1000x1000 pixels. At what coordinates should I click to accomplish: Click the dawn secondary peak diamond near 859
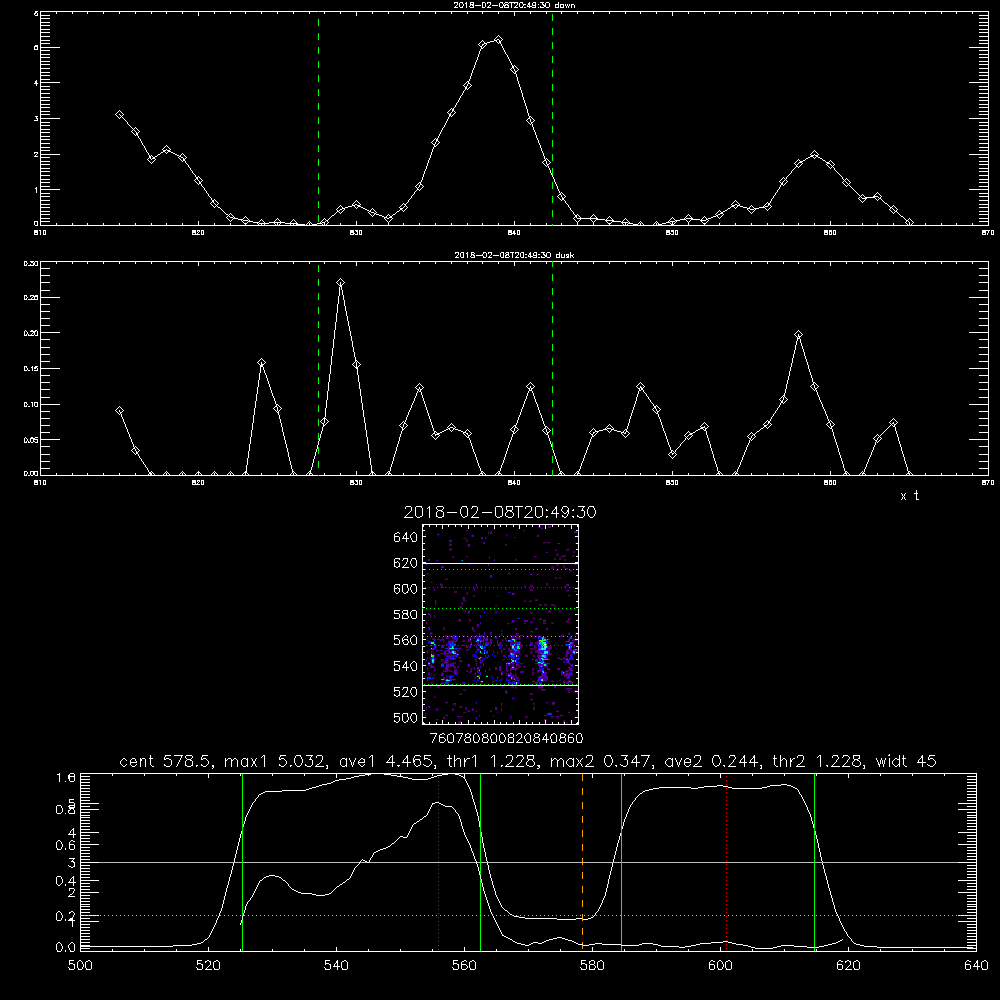814,155
